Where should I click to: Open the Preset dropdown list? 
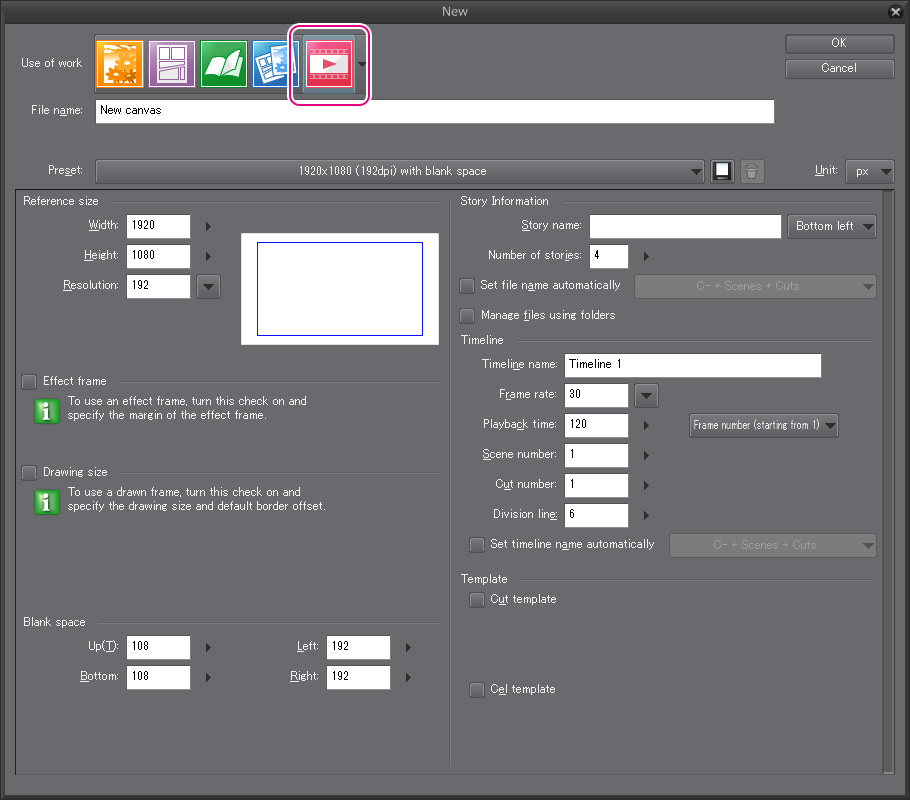(x=400, y=171)
